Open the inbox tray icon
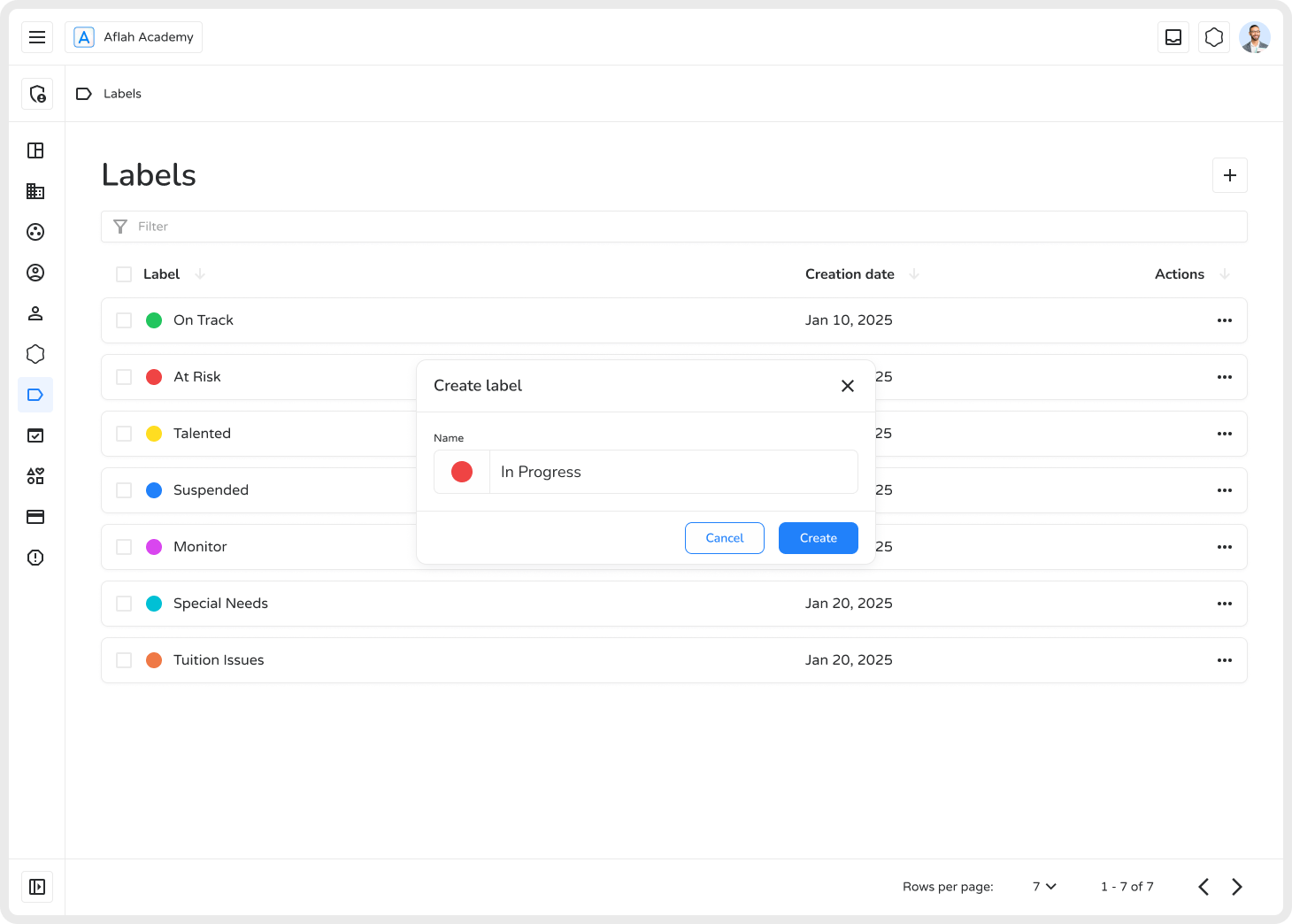This screenshot has height=924, width=1292. point(1173,37)
